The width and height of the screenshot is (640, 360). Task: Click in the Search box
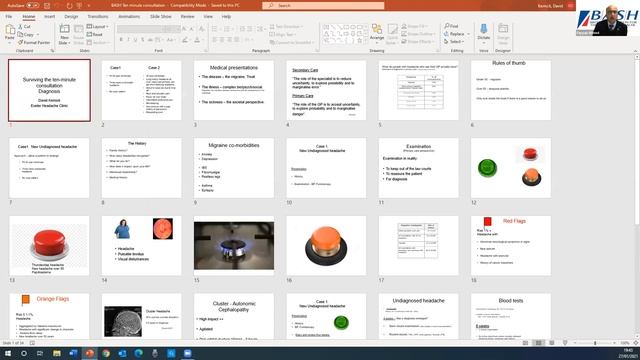(x=323, y=5)
